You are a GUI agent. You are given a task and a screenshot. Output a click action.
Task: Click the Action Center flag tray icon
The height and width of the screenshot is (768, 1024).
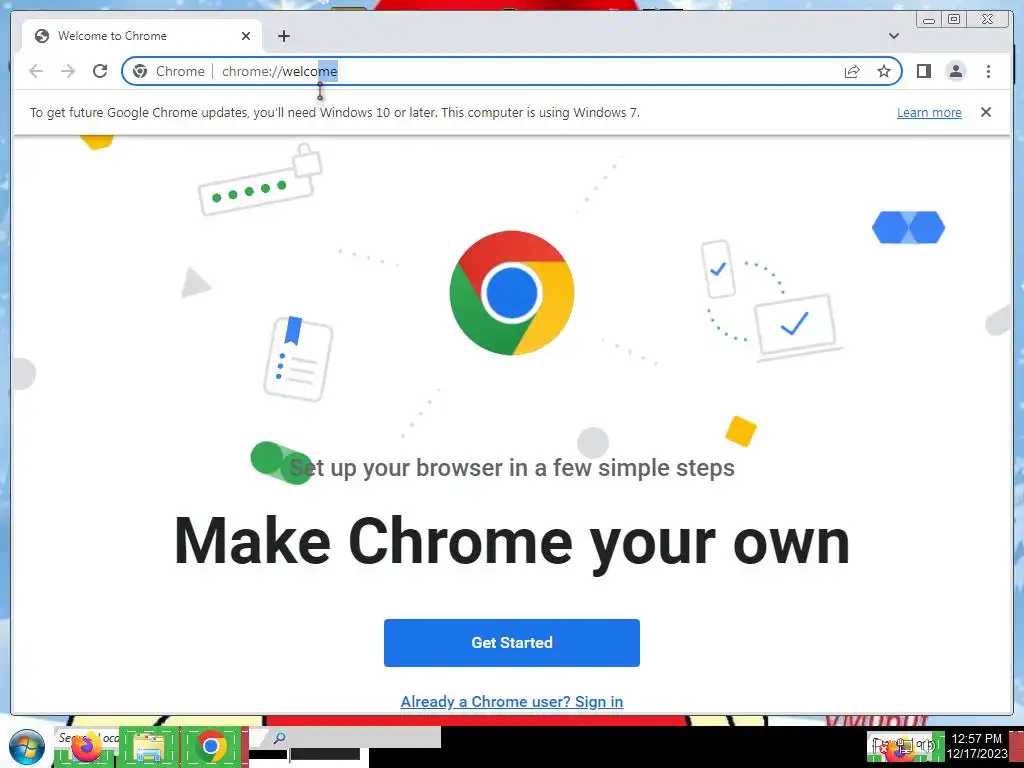coord(881,745)
